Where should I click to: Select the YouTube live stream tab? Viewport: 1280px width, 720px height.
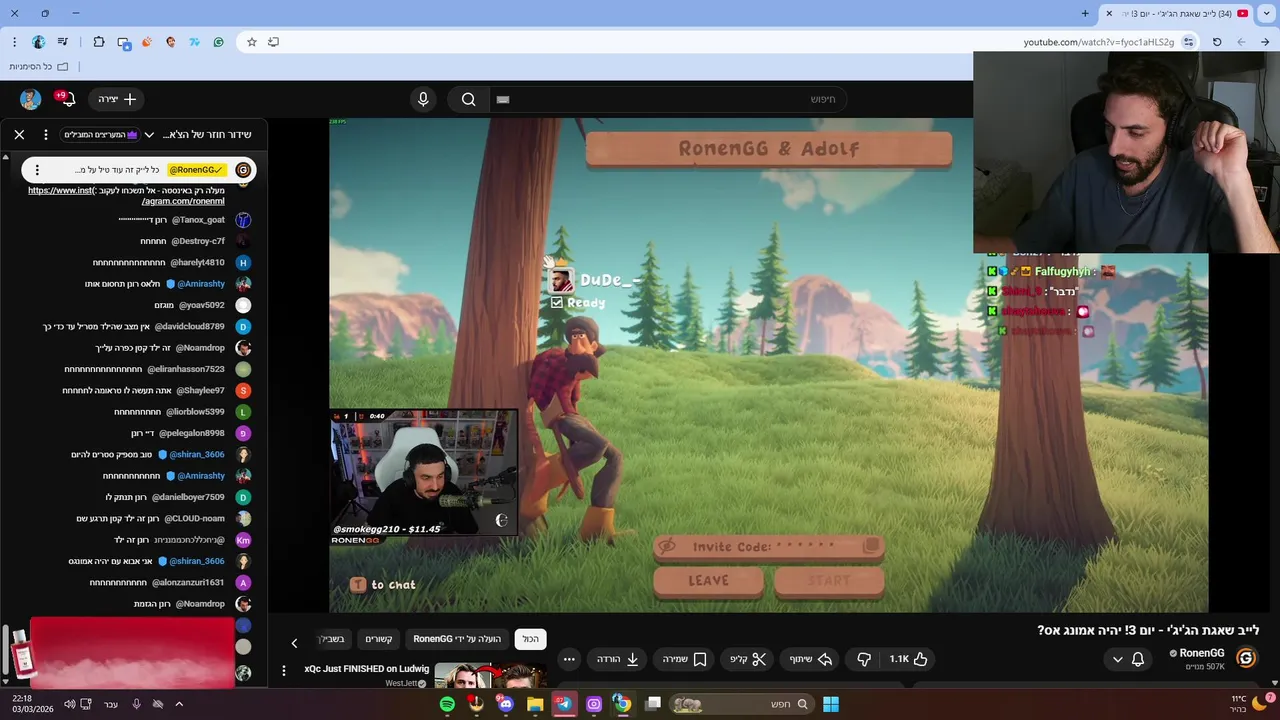[1178, 13]
